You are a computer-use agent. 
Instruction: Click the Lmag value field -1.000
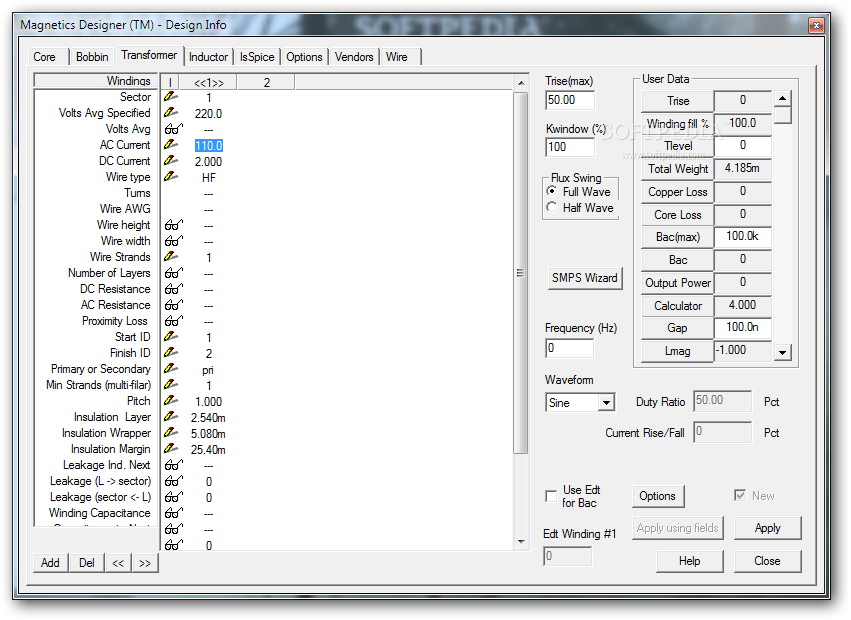[x=742, y=351]
